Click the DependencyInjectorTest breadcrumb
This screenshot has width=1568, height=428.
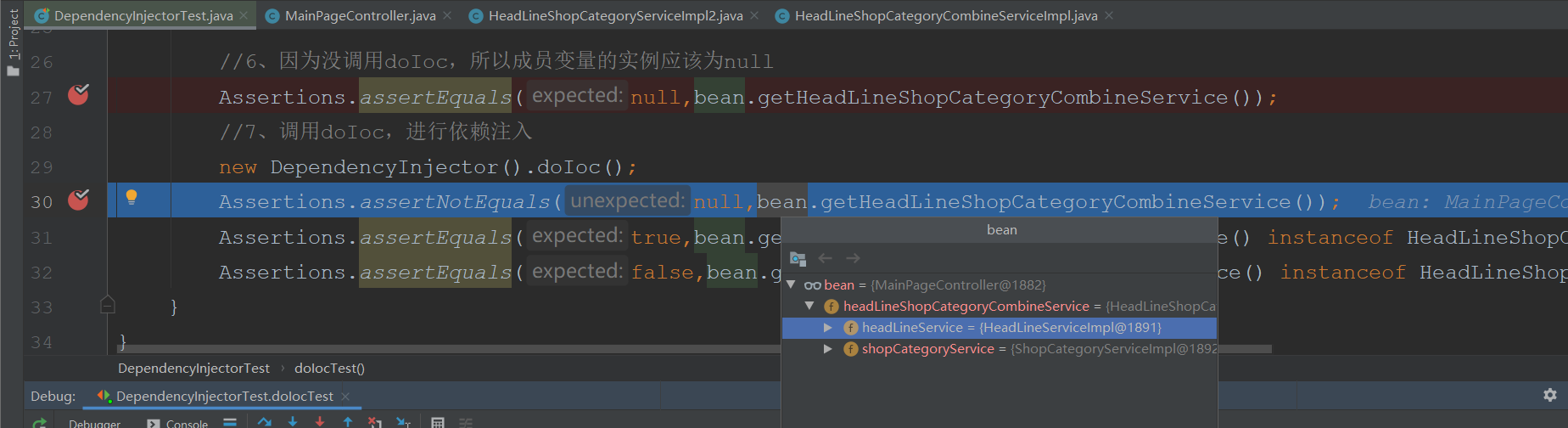click(x=193, y=368)
